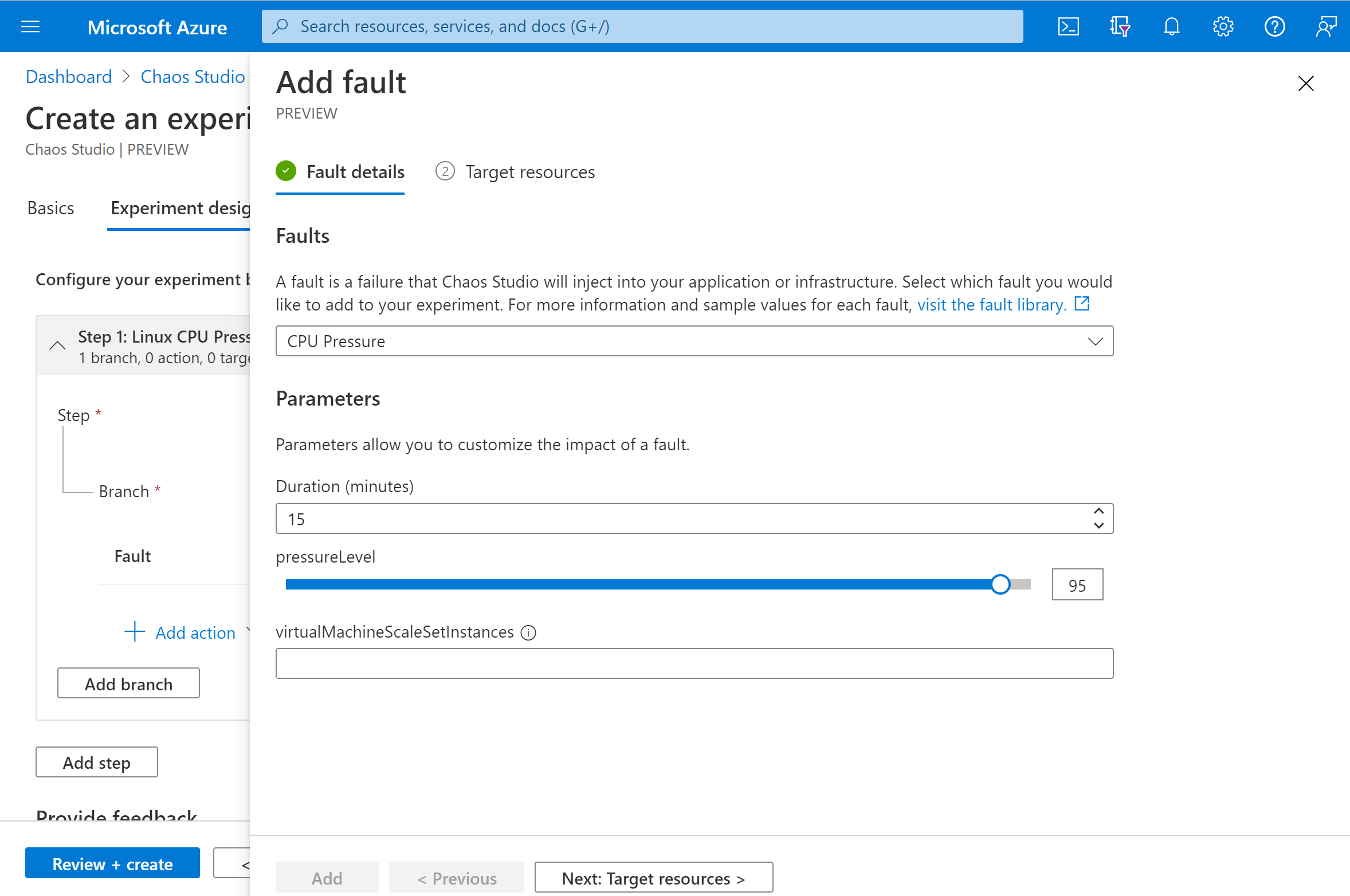This screenshot has height=896, width=1350.
Task: Click the Azure settings gear icon
Action: click(1223, 25)
